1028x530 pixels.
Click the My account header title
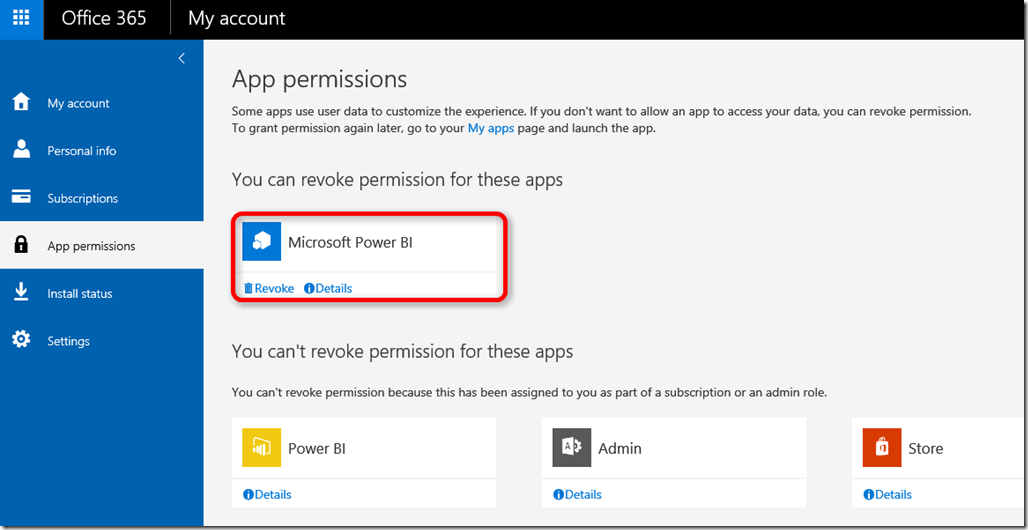pos(237,18)
